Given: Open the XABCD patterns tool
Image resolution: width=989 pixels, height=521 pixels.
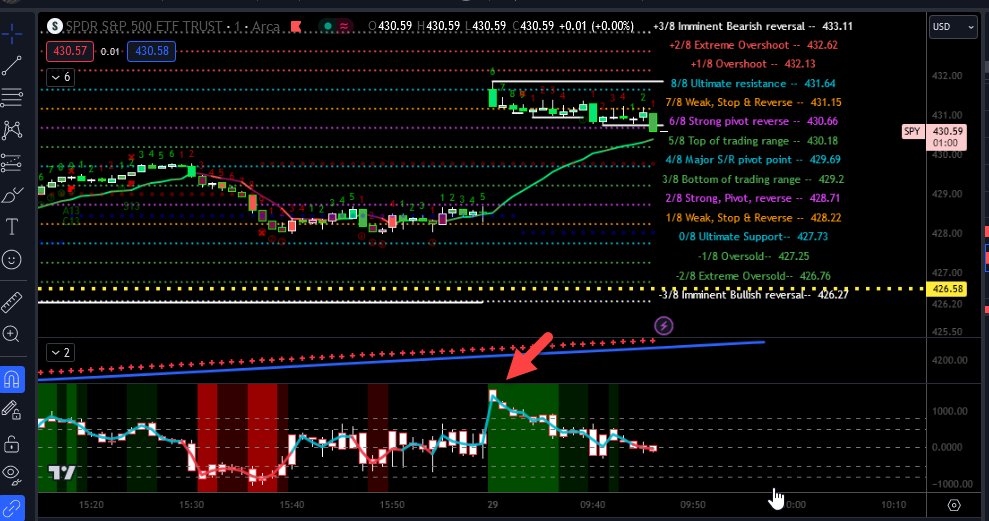Looking at the screenshot, I should pyautogui.click(x=11, y=131).
